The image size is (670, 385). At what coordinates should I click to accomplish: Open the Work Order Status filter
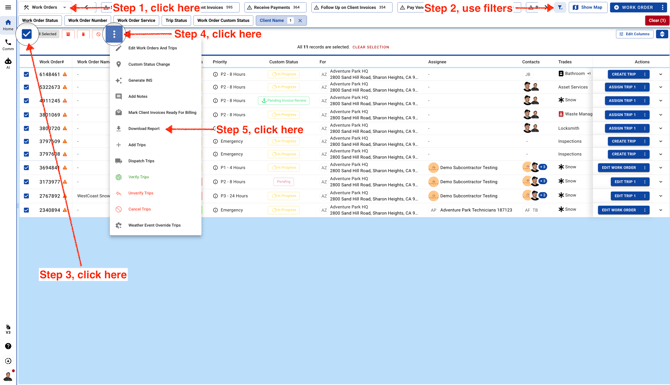coord(40,21)
